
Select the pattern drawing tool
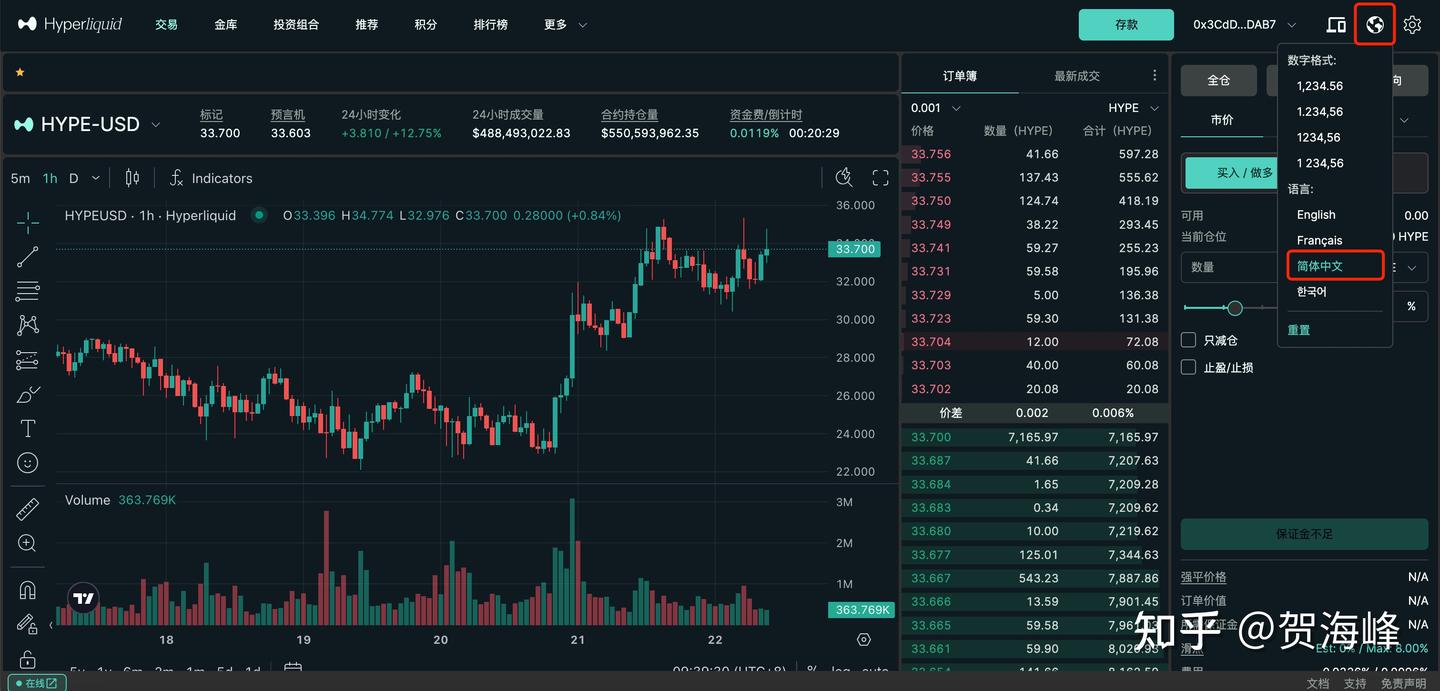[x=28, y=325]
